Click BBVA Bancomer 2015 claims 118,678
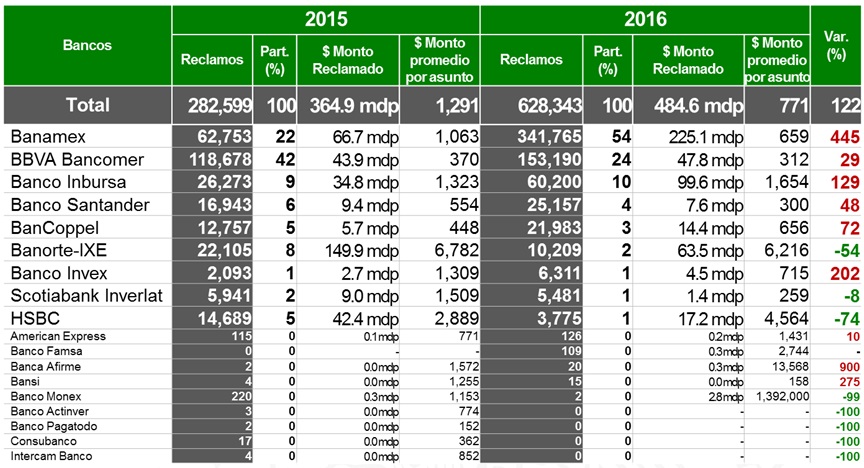 (x=220, y=160)
